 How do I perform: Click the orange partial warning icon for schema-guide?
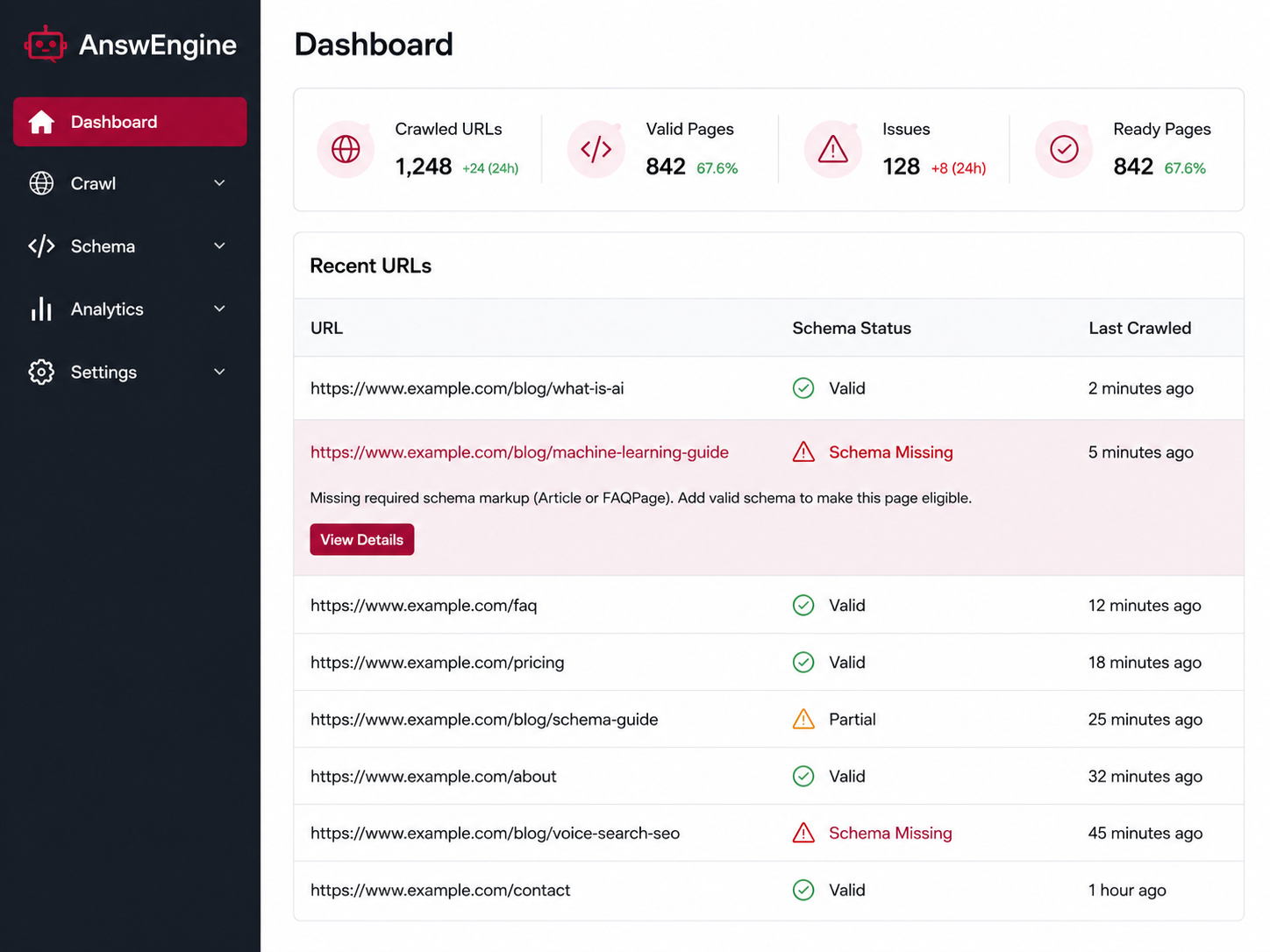coord(803,719)
